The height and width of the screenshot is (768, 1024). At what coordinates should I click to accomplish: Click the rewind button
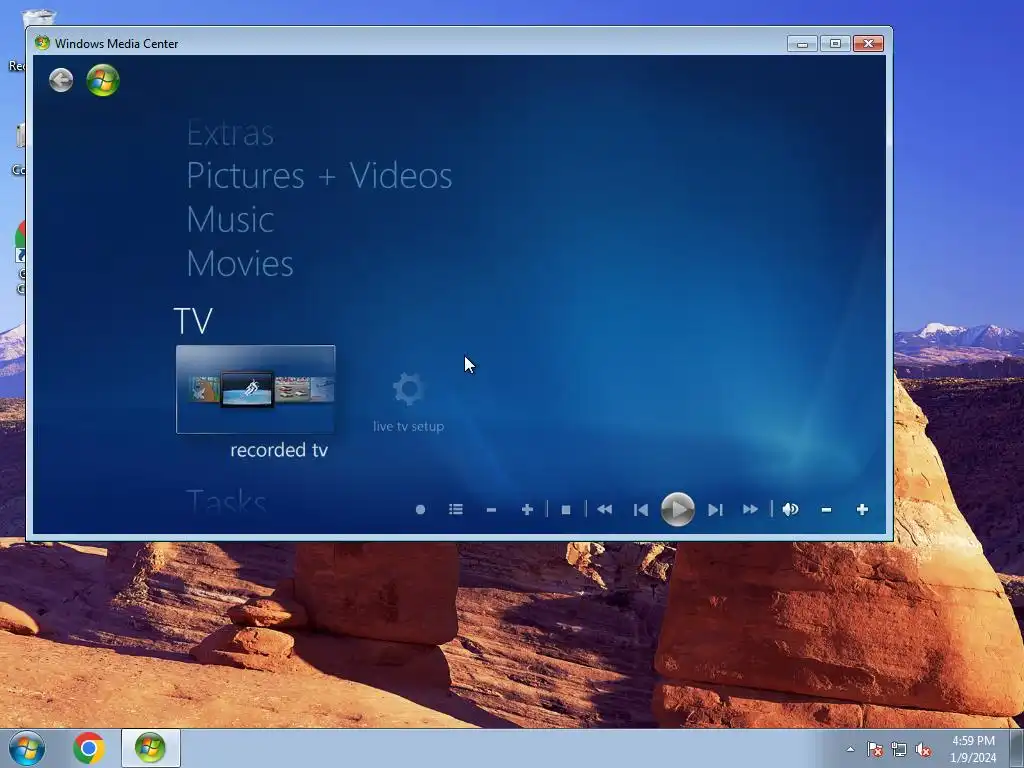(x=605, y=509)
